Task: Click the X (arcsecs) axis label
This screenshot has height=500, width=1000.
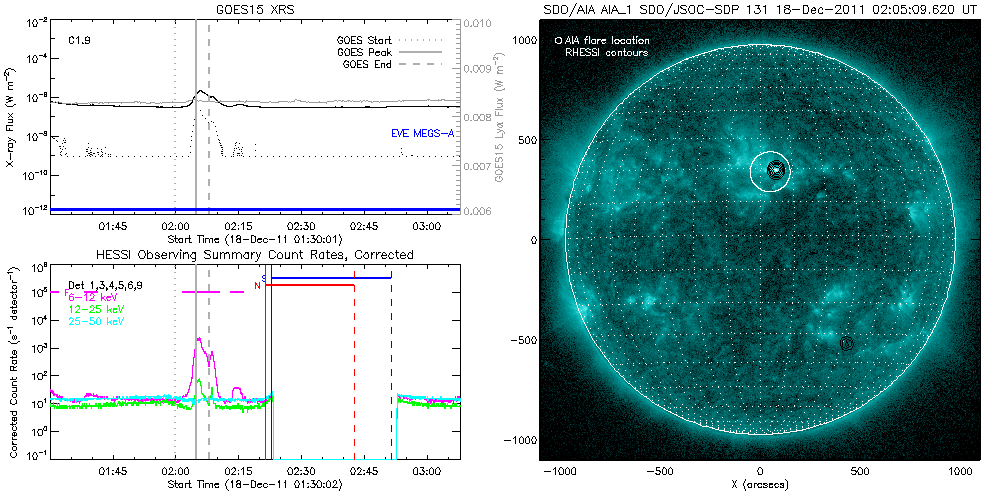Action: [x=761, y=484]
